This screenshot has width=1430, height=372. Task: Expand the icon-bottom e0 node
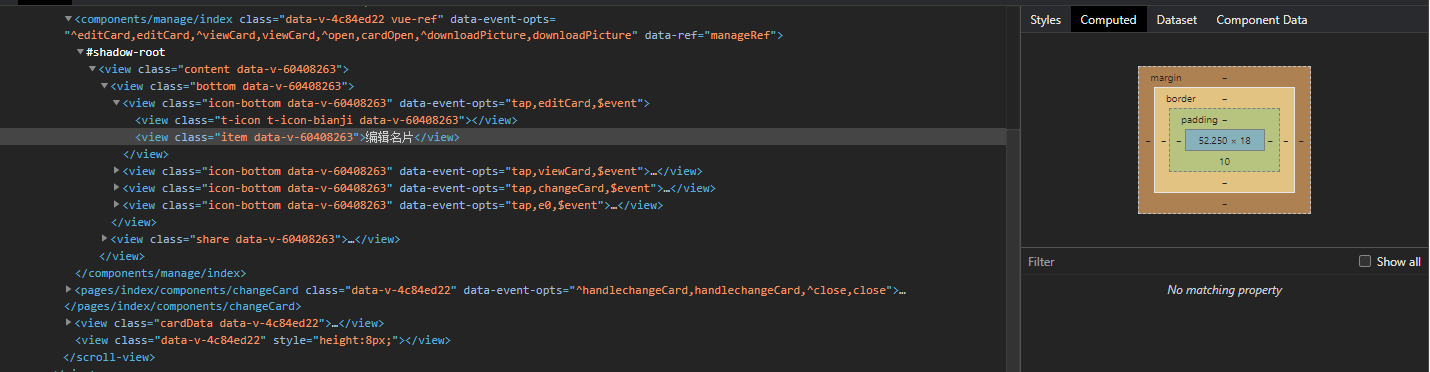click(x=116, y=205)
